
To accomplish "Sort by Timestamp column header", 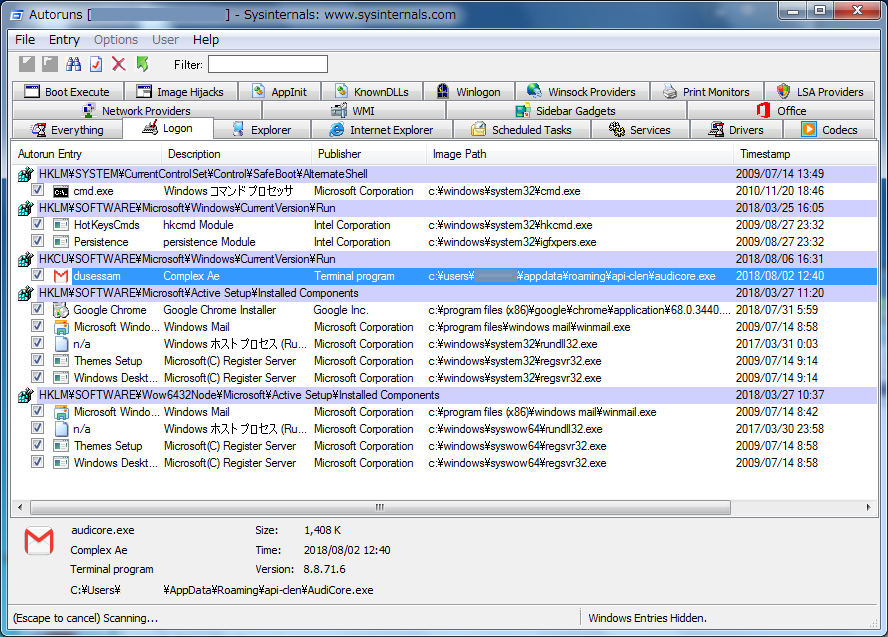I will click(x=805, y=154).
